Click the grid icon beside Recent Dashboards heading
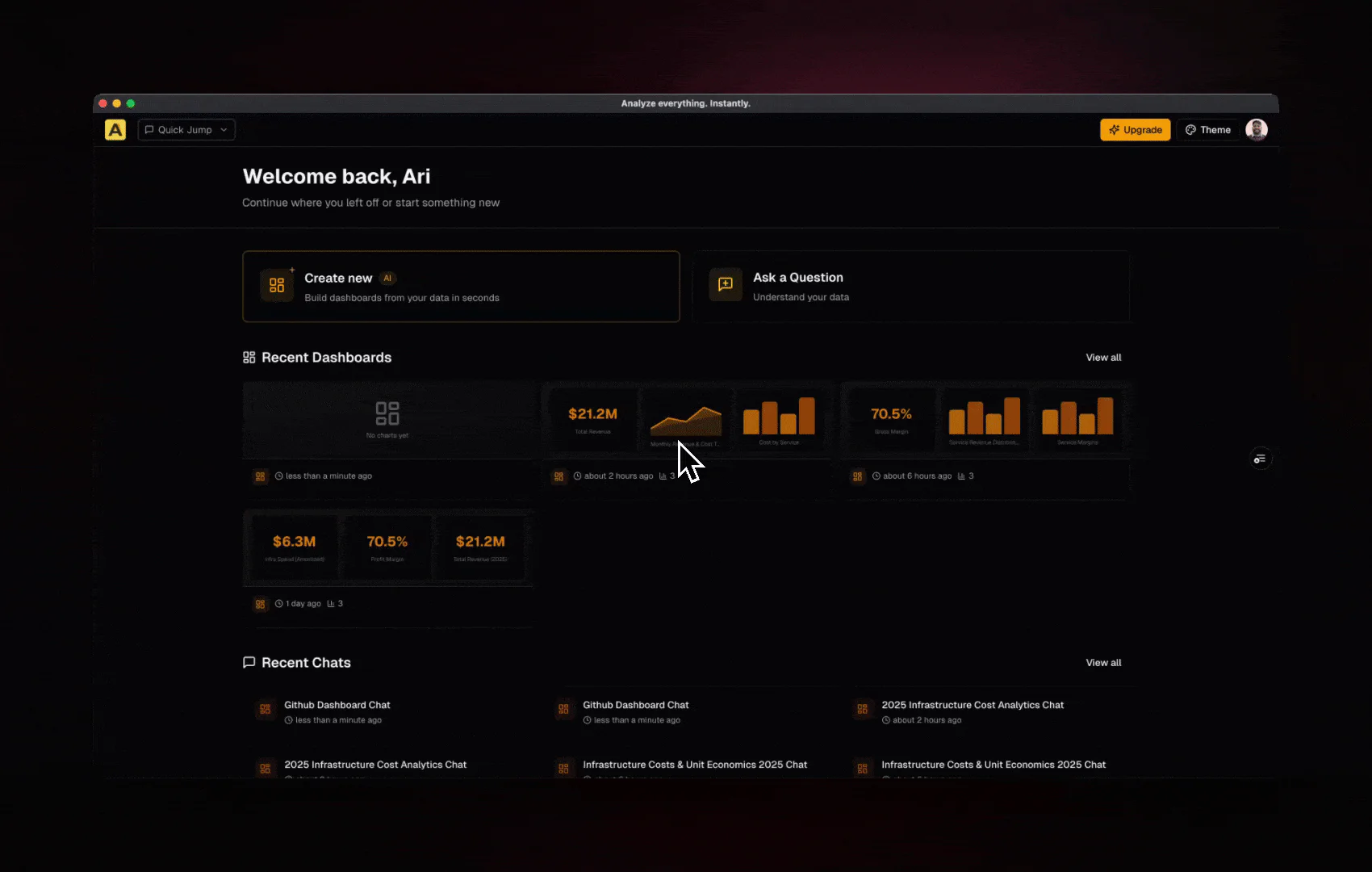The width and height of the screenshot is (1372, 872). [249, 357]
